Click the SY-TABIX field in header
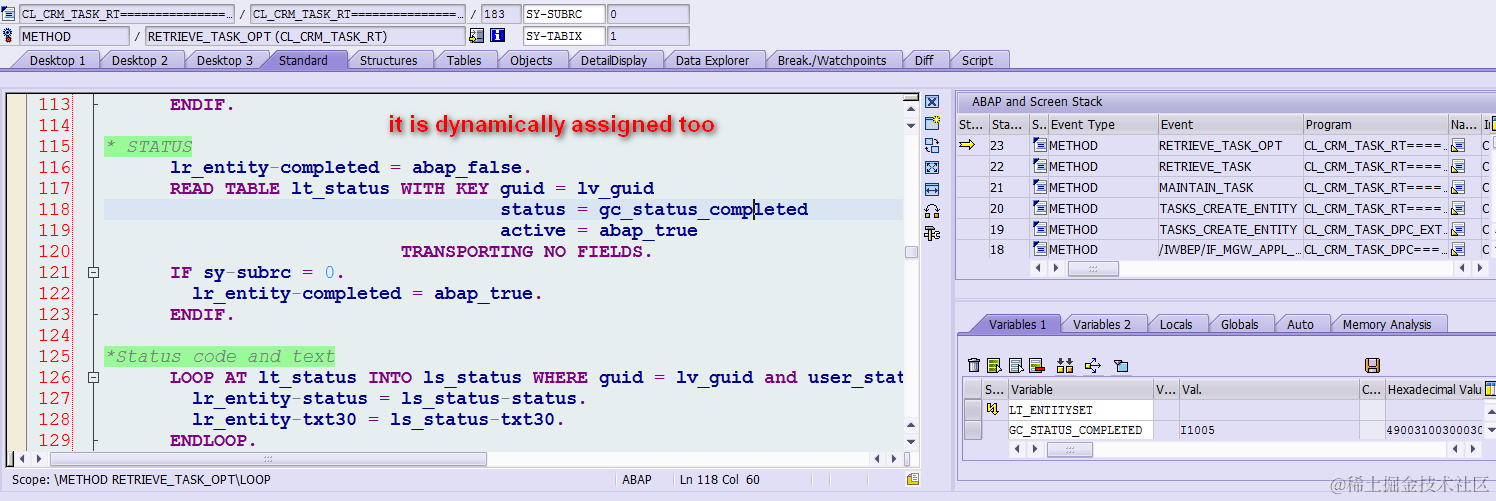Image resolution: width=1496 pixels, height=501 pixels. [x=564, y=36]
